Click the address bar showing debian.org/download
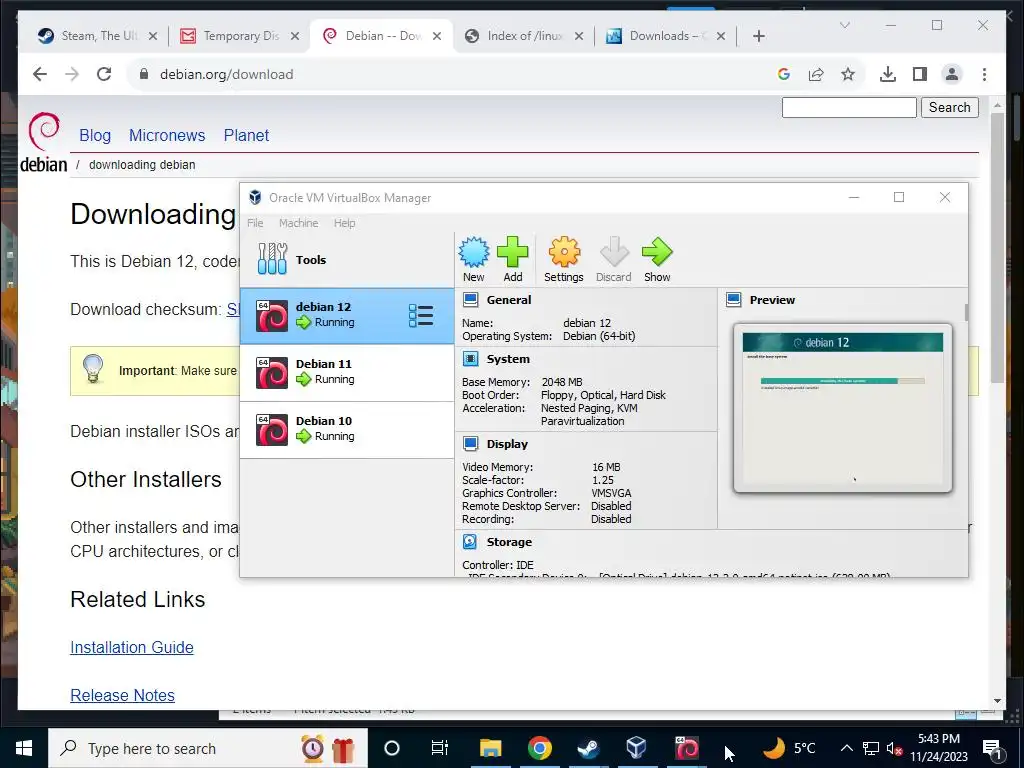Screen dimensions: 1024x768 click(x=451, y=74)
